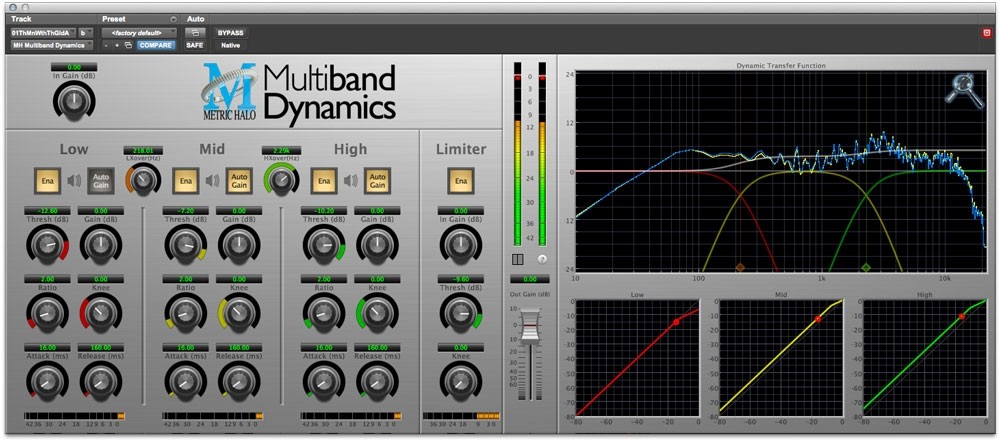Click the Low band gain reduction meter
The width and height of the screenshot is (1000, 441).
pyautogui.click(x=75, y=415)
